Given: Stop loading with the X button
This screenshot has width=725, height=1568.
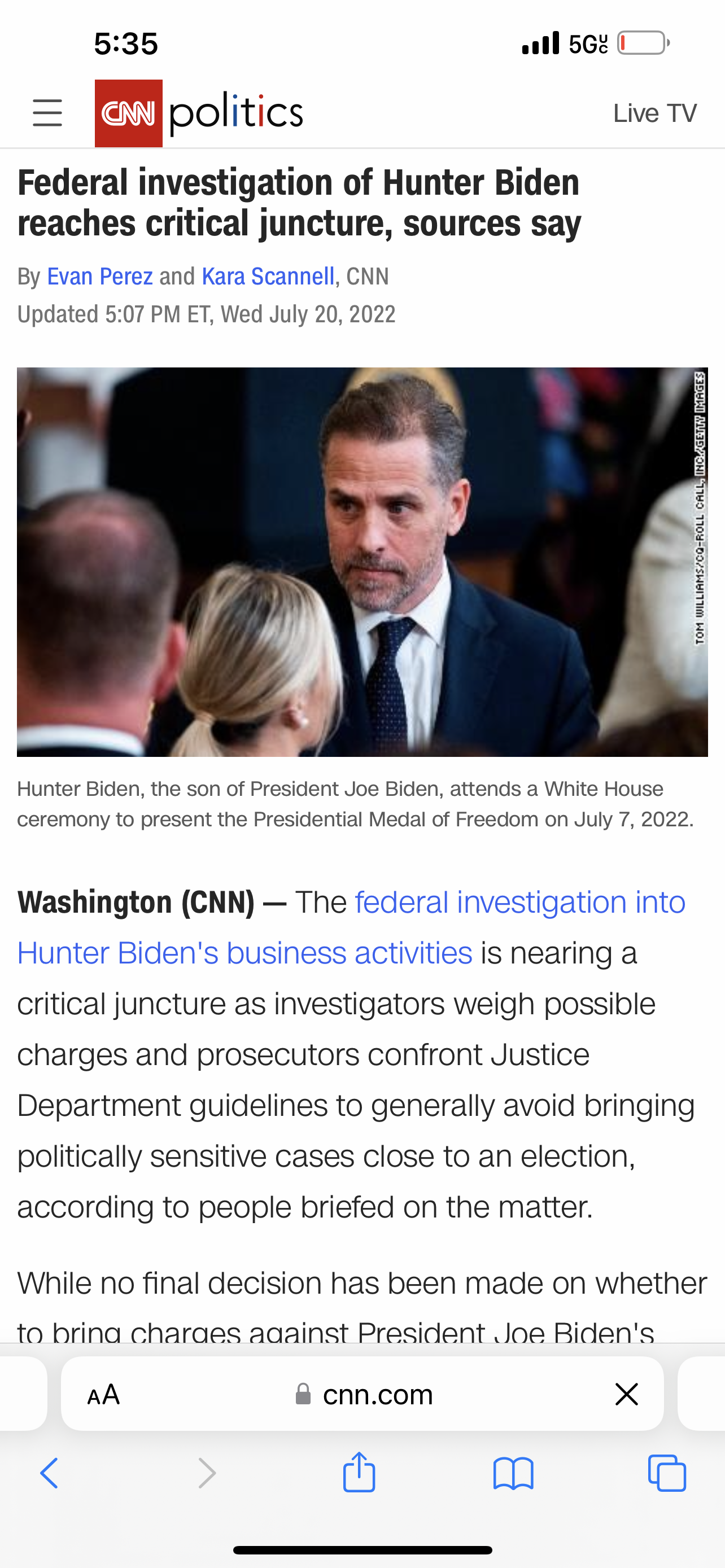Looking at the screenshot, I should [x=626, y=1394].
